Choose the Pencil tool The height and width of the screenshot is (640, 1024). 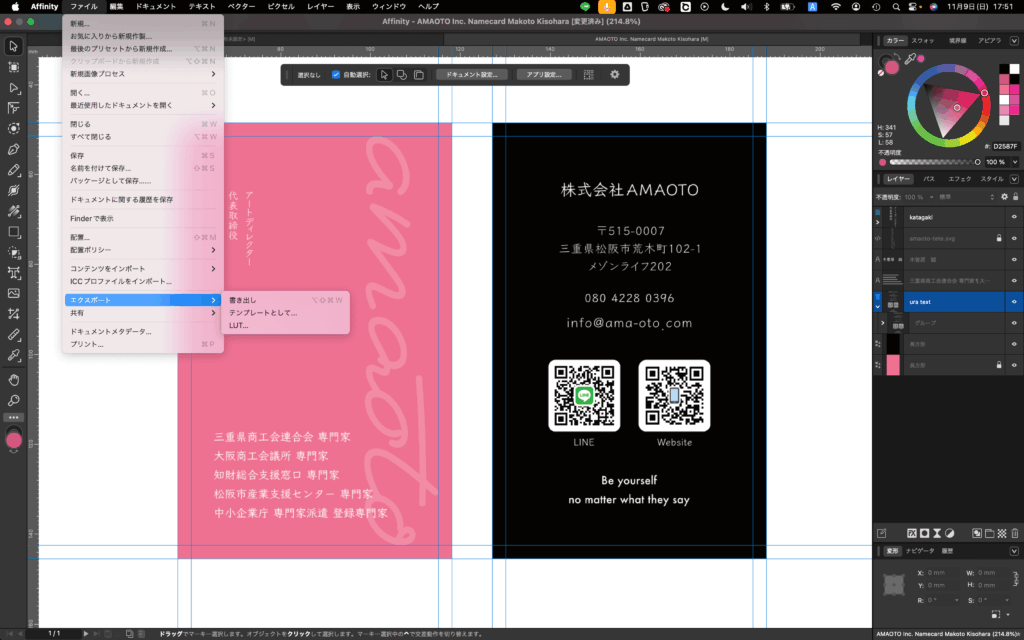coord(13,170)
